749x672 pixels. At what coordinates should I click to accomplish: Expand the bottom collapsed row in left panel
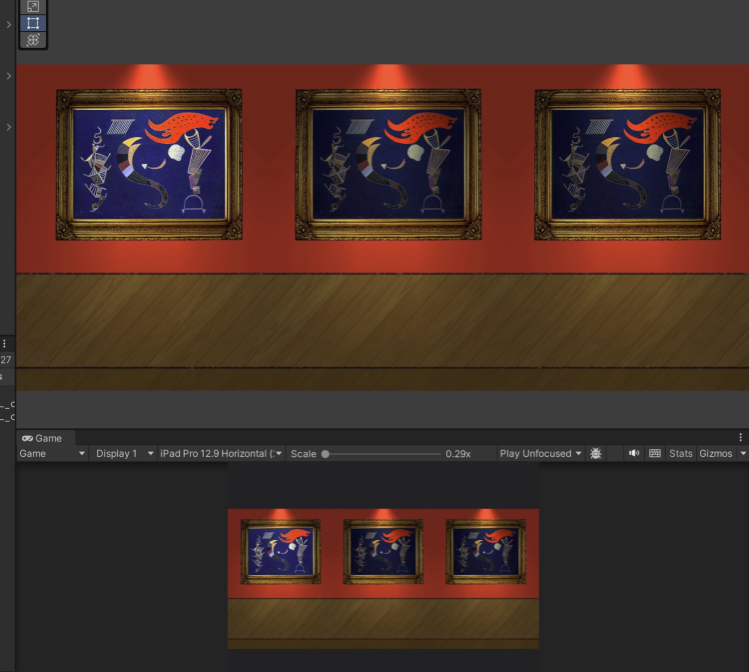(x=9, y=127)
